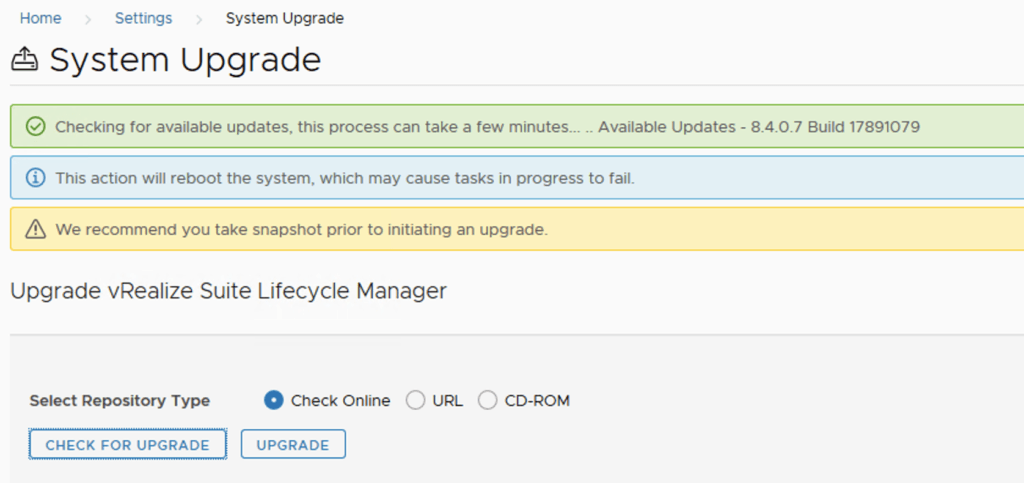Click the snapshot recommendation warning text
Image resolution: width=1024 pixels, height=483 pixels.
coord(301,230)
